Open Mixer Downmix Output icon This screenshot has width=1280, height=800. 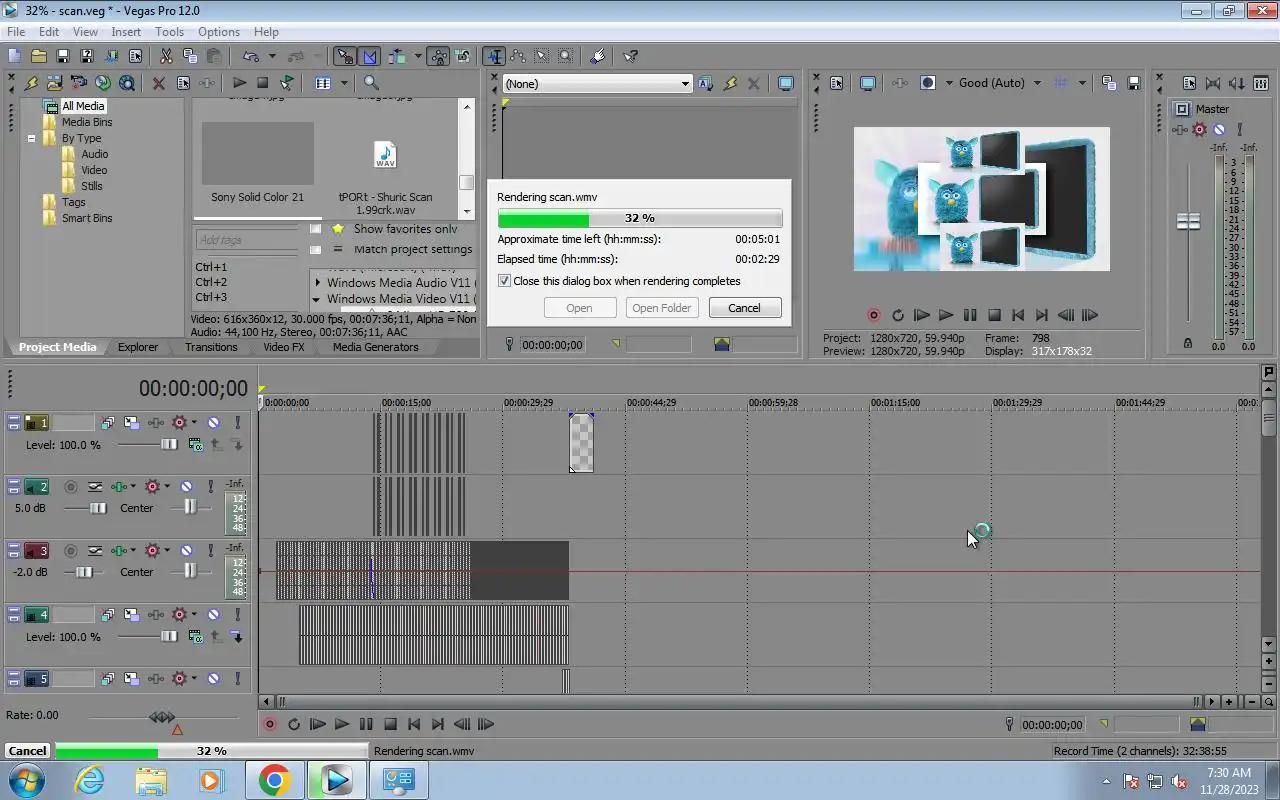point(1213,83)
